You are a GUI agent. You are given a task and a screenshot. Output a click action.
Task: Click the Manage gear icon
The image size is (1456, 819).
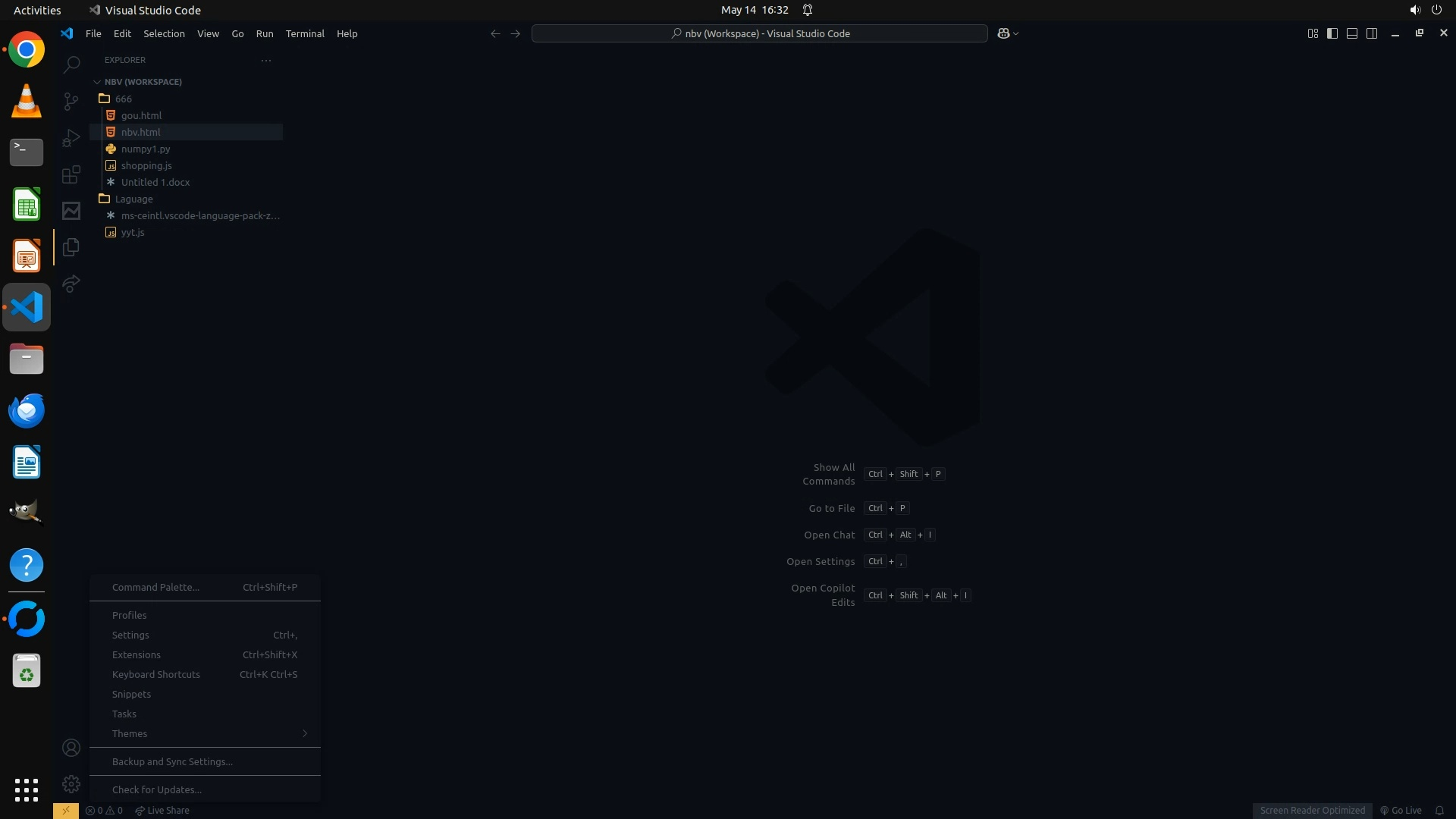71,784
